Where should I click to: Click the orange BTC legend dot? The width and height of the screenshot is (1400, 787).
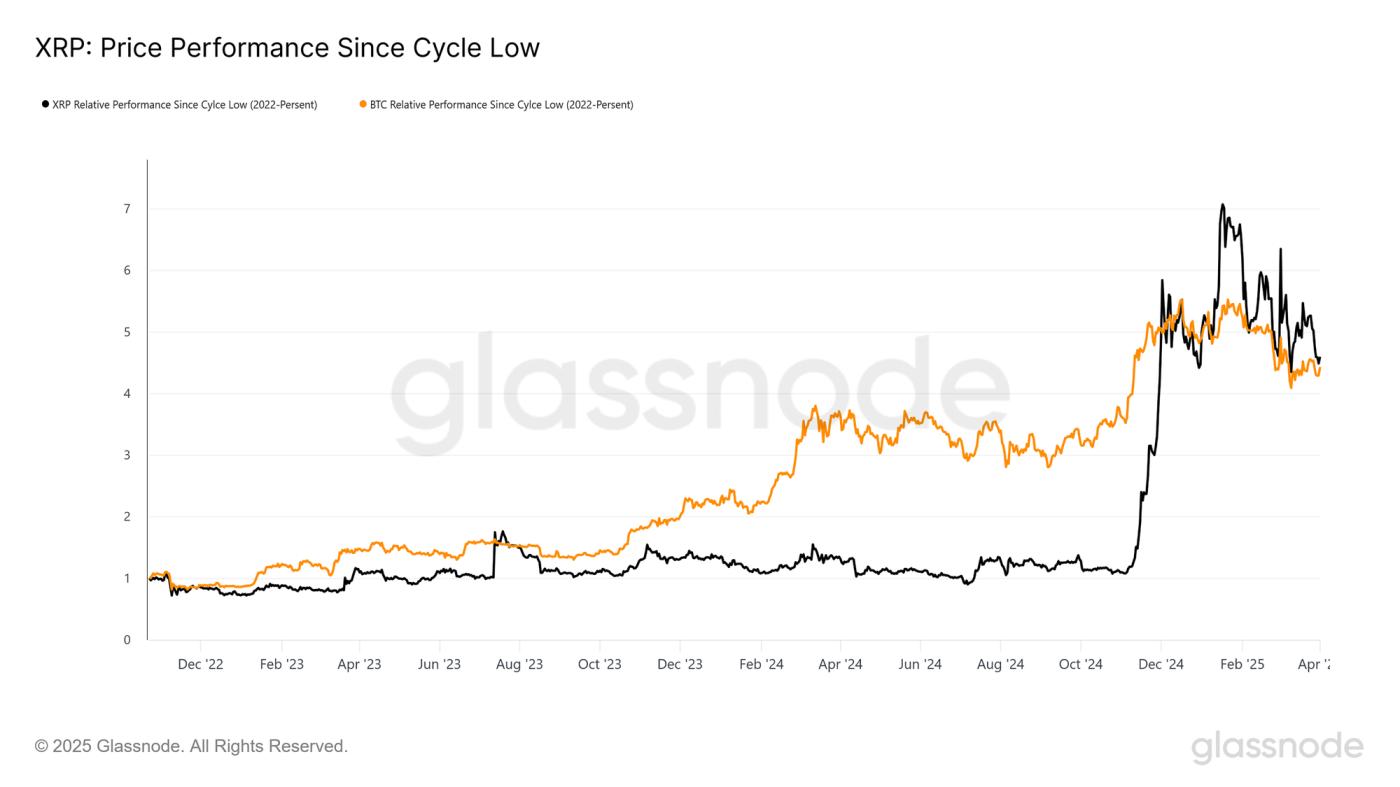click(x=363, y=104)
